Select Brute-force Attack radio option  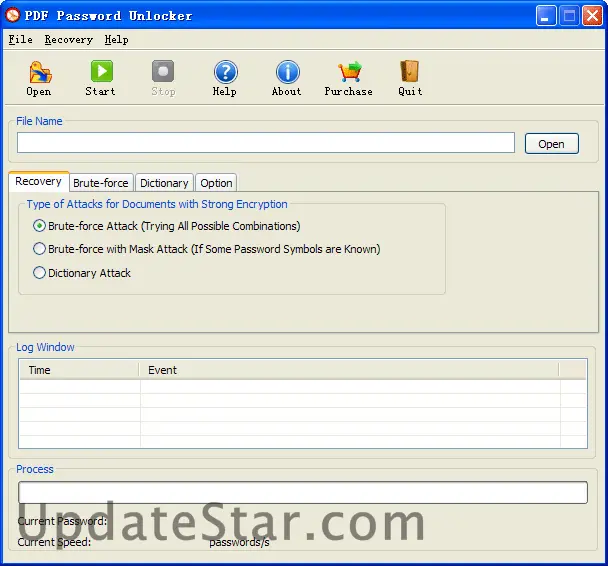pyautogui.click(x=39, y=226)
